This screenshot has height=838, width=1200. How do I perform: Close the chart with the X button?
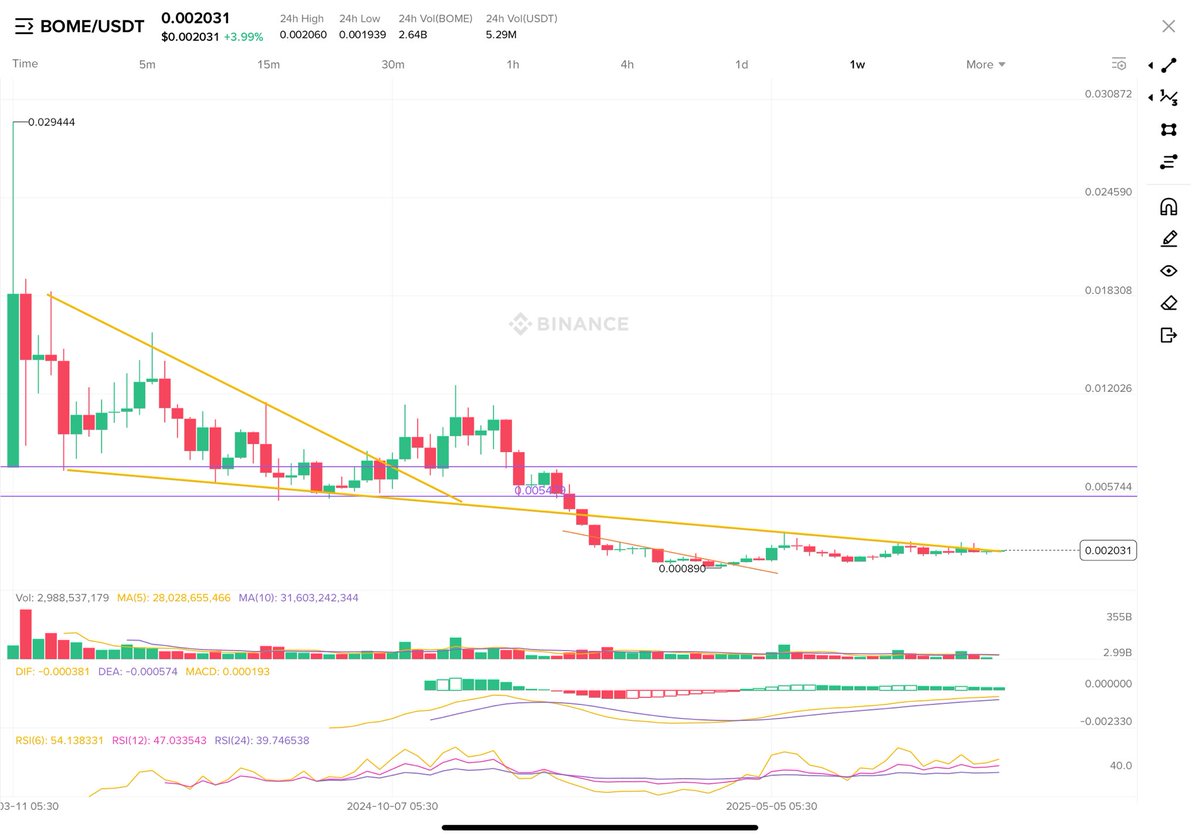point(1168,26)
